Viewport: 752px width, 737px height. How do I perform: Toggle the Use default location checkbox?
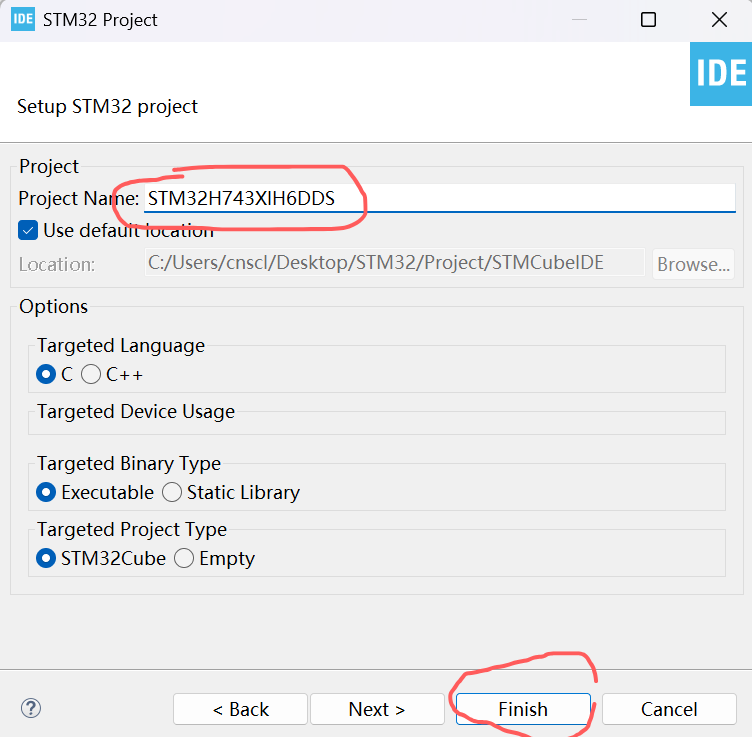(28, 230)
